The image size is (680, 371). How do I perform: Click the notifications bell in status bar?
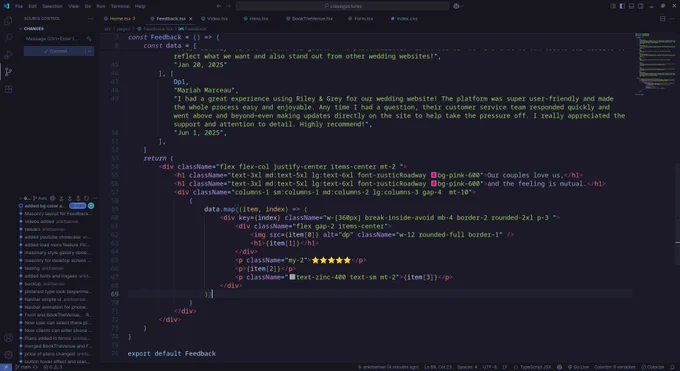673,367
